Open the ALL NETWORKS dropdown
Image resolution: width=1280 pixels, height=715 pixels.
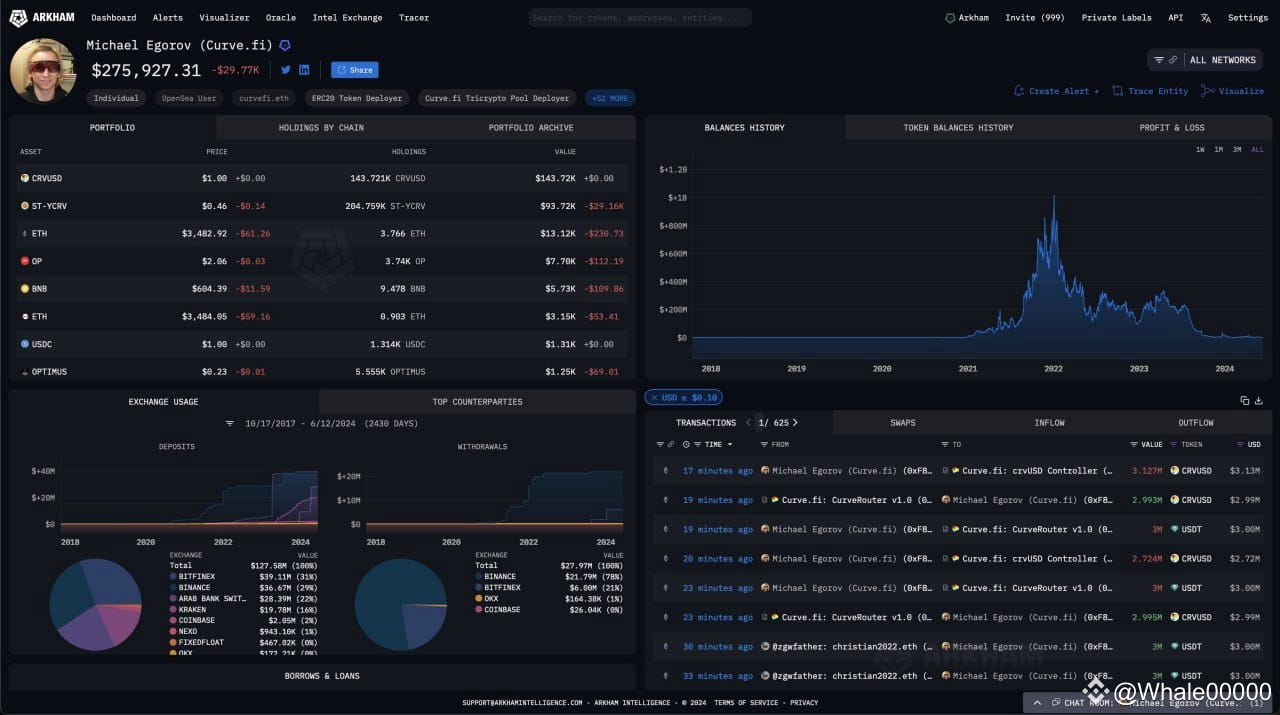coord(1206,60)
